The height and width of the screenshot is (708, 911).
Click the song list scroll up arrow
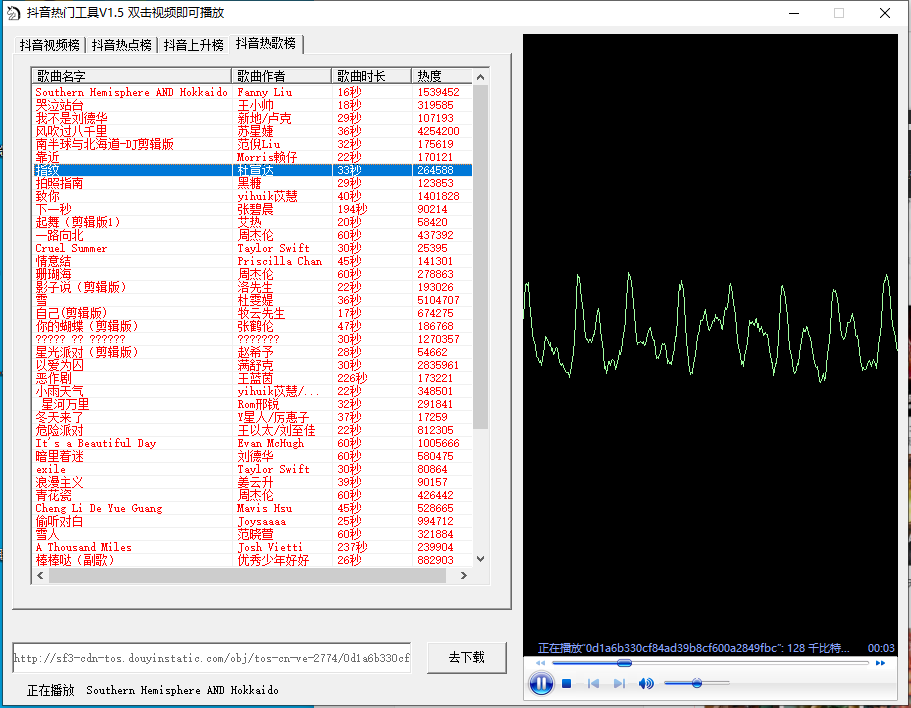(480, 77)
